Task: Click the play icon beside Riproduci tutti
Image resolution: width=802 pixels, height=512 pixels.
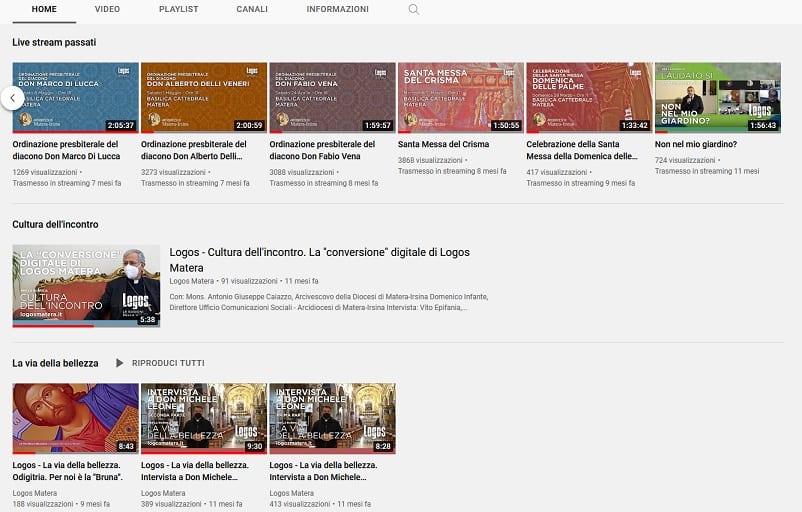Action: [x=120, y=363]
